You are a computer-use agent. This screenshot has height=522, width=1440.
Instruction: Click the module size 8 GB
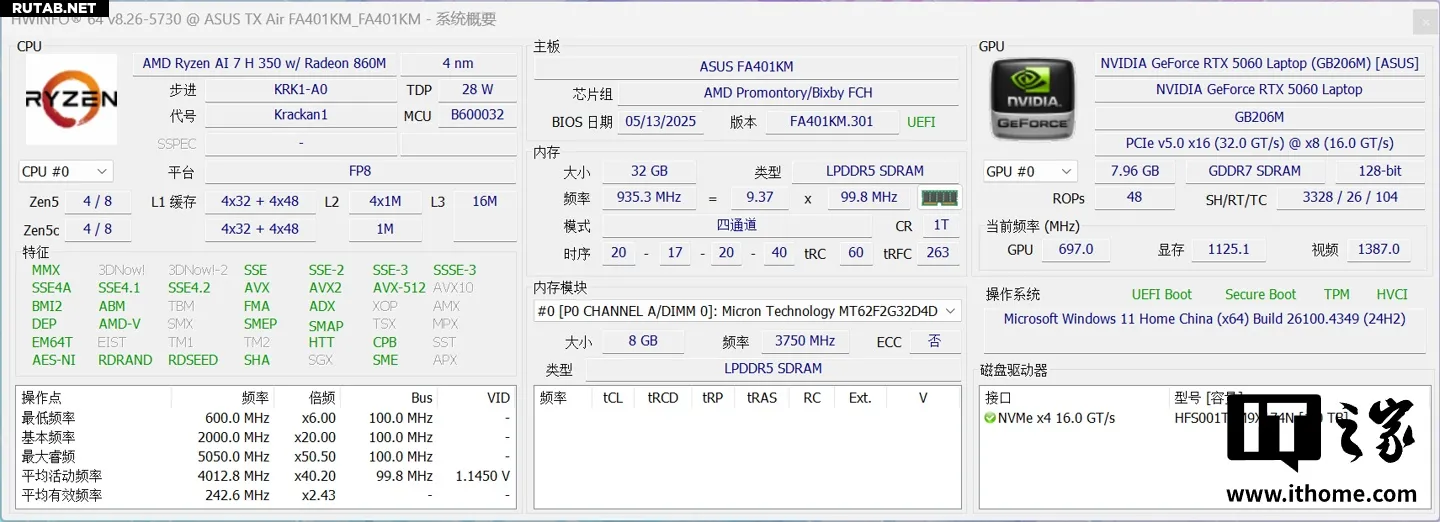pos(643,341)
